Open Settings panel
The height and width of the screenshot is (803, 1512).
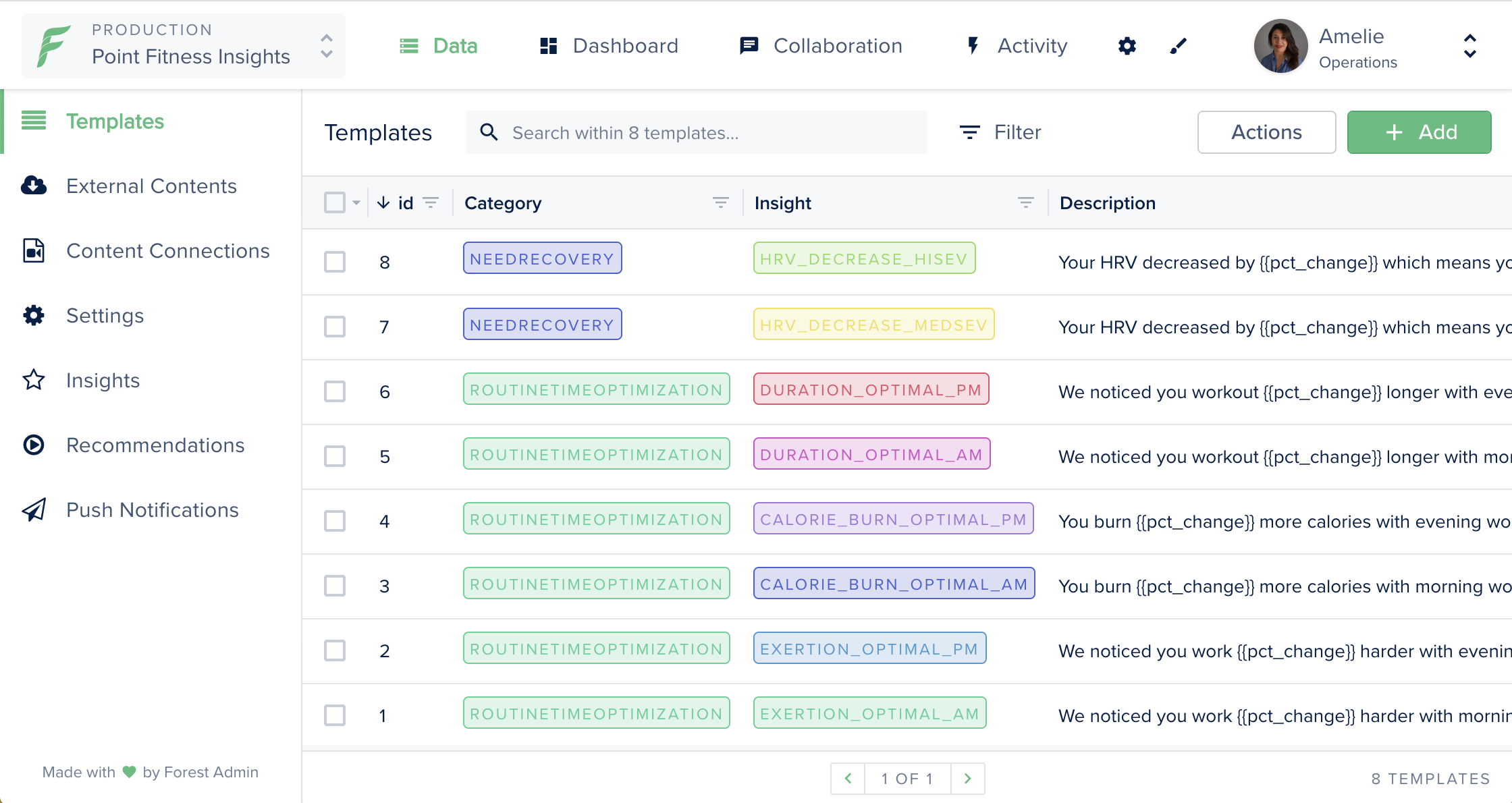(105, 315)
